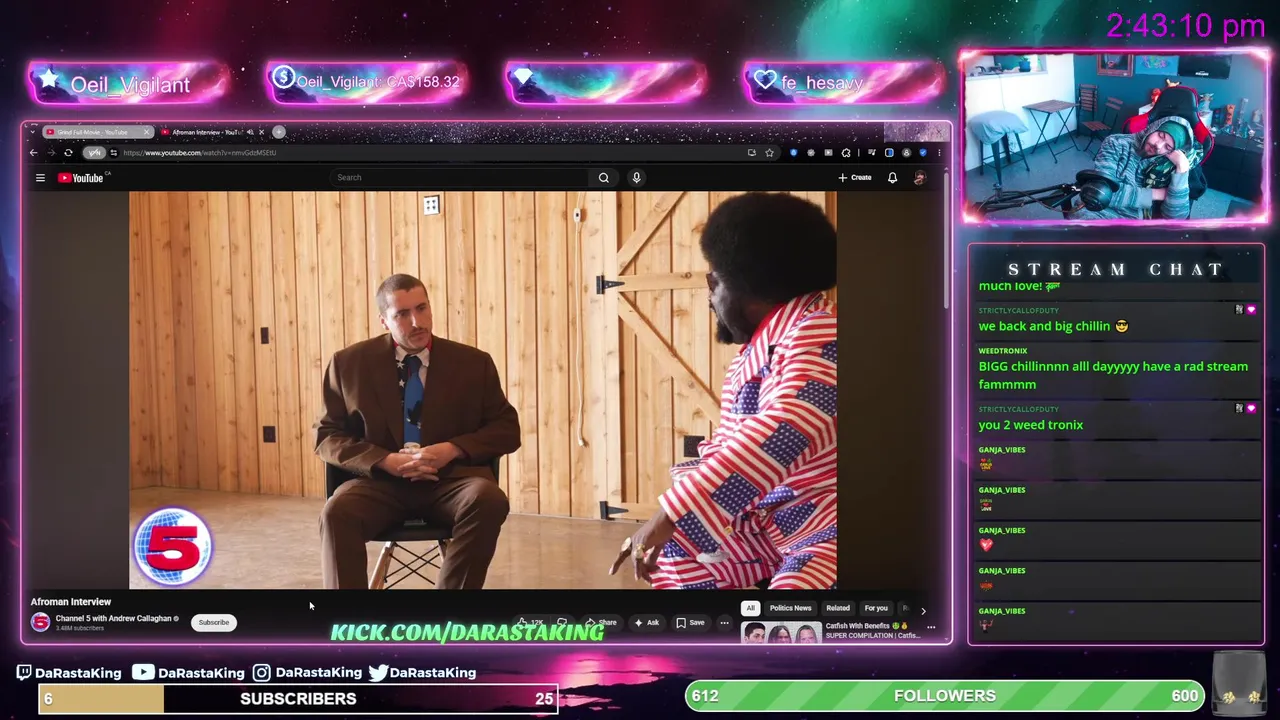Click the Afroman interview video player
The height and width of the screenshot is (720, 1280).
483,390
